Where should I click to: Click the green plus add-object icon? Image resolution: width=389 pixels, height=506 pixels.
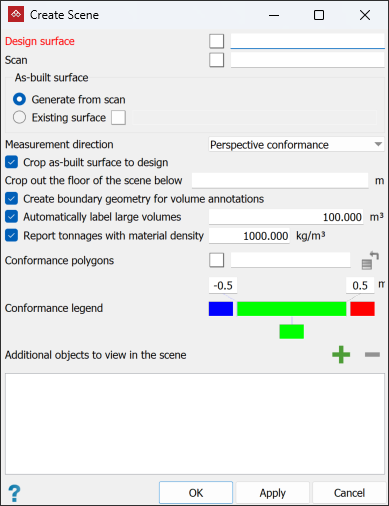(x=341, y=355)
